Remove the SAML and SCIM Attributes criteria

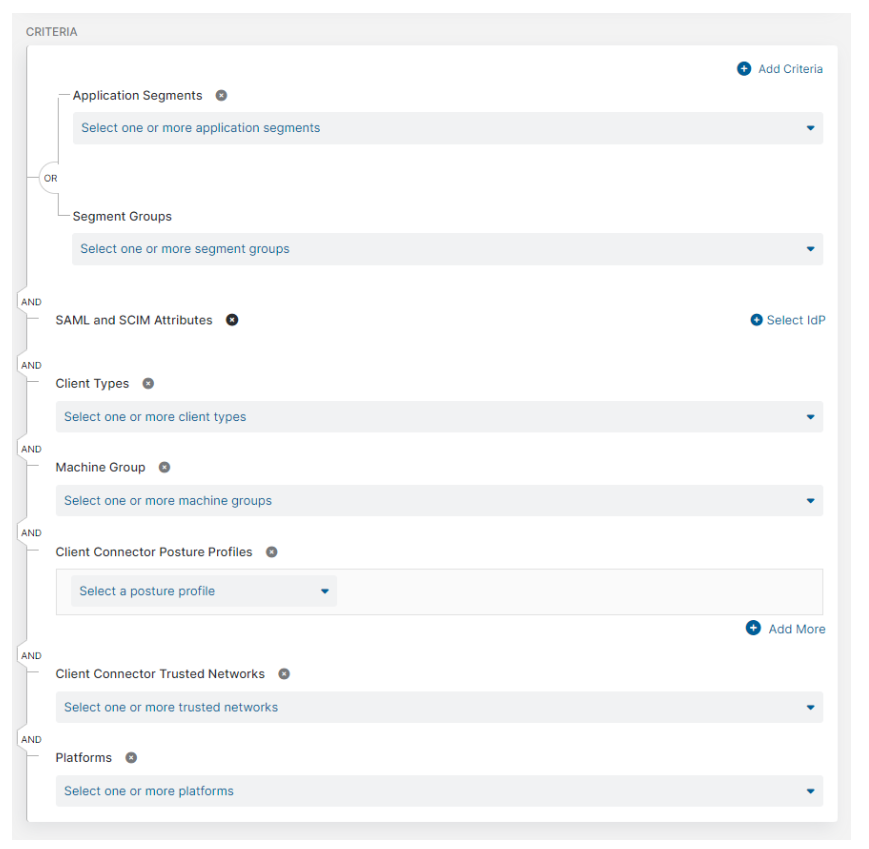pyautogui.click(x=232, y=320)
